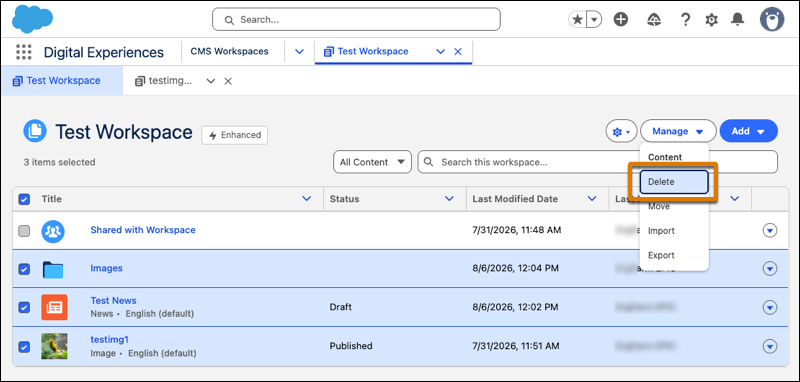800x382 pixels.
Task: Click the user avatar profile icon
Action: (x=772, y=20)
